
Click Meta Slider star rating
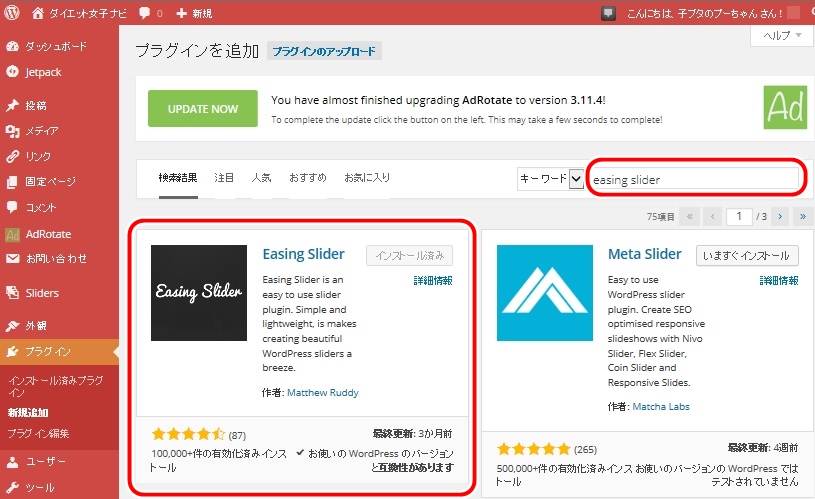533,449
